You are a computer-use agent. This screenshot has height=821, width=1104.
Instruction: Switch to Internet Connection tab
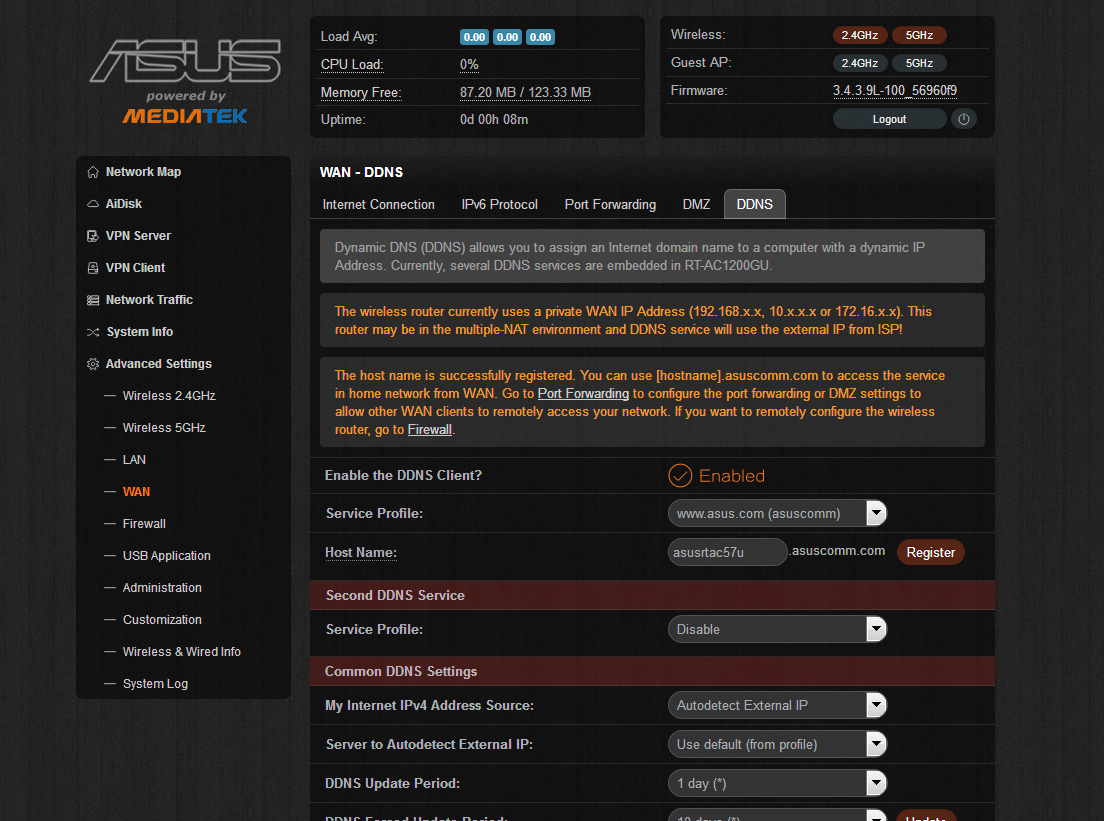pos(378,204)
